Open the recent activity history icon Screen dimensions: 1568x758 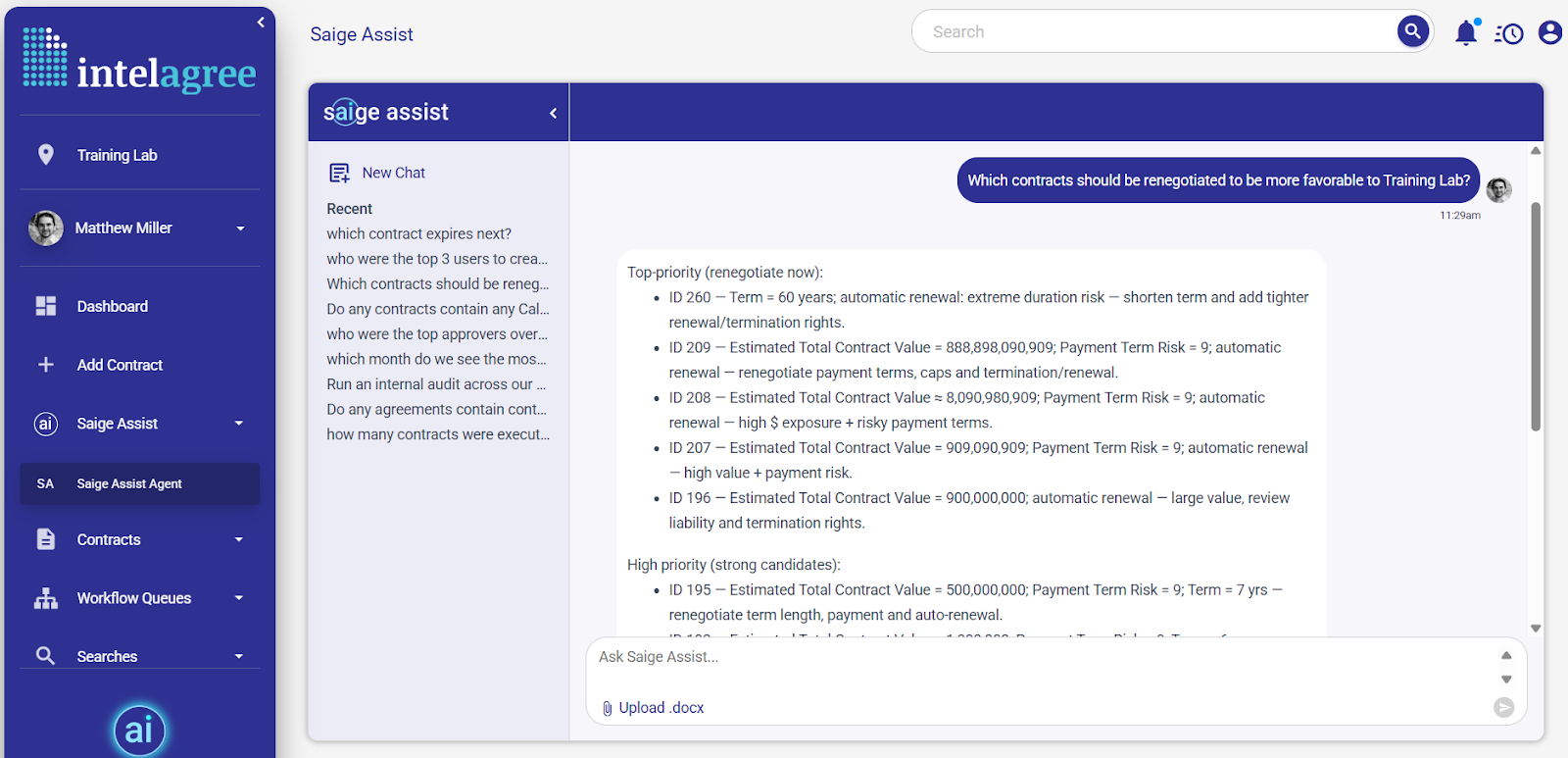1509,34
